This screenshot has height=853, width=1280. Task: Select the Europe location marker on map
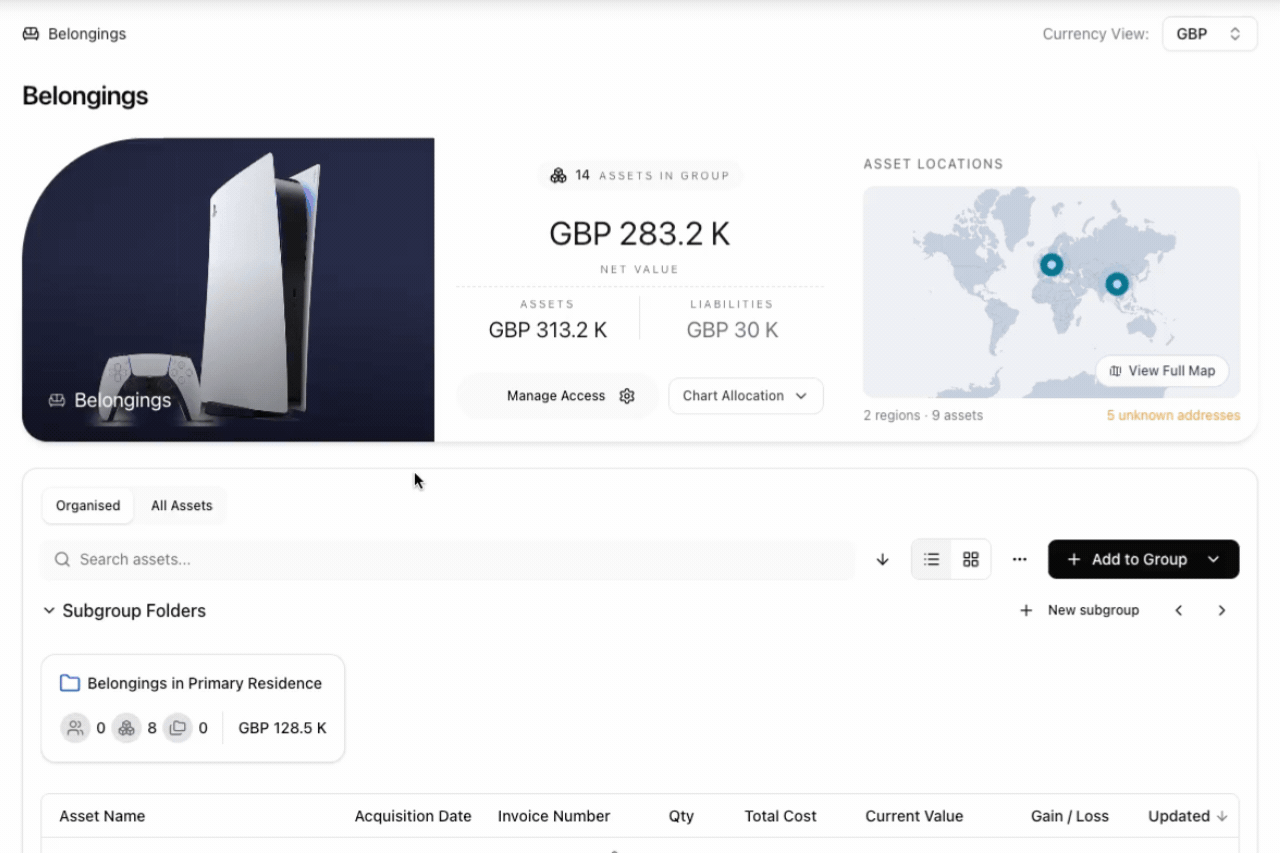pyautogui.click(x=1051, y=264)
